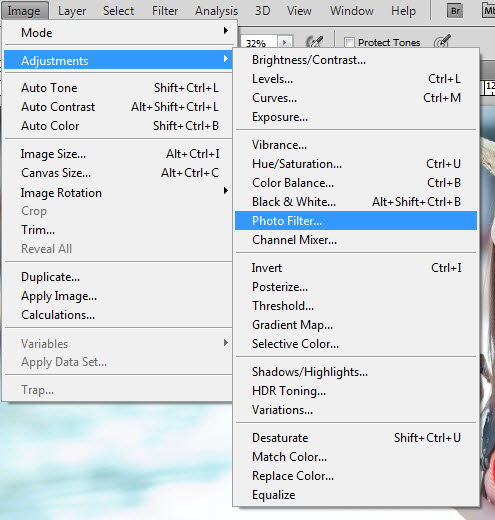Open the Filter menu
Screen dimensions: 495x520
(x=165, y=11)
